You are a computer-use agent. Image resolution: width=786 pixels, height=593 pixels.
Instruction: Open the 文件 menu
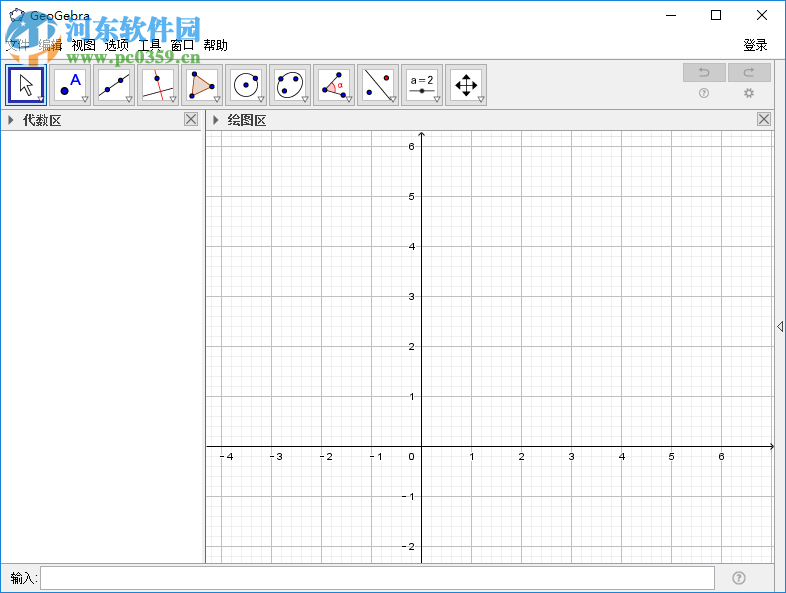click(x=18, y=45)
